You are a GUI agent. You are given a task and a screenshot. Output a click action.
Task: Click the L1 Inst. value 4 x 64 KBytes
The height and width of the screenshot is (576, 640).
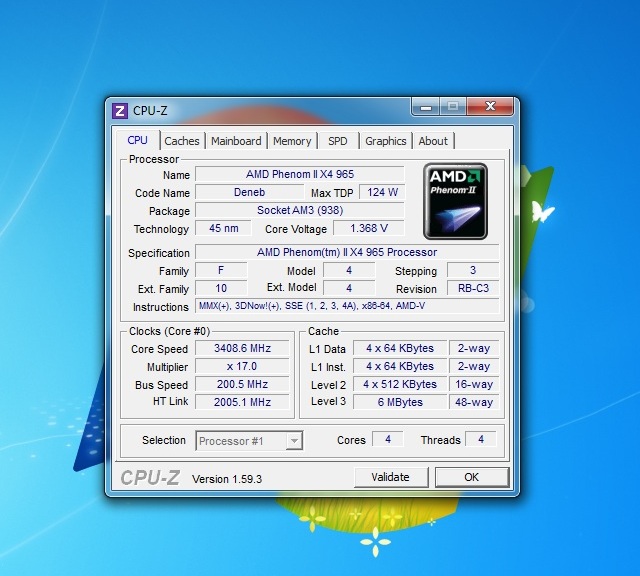point(400,366)
